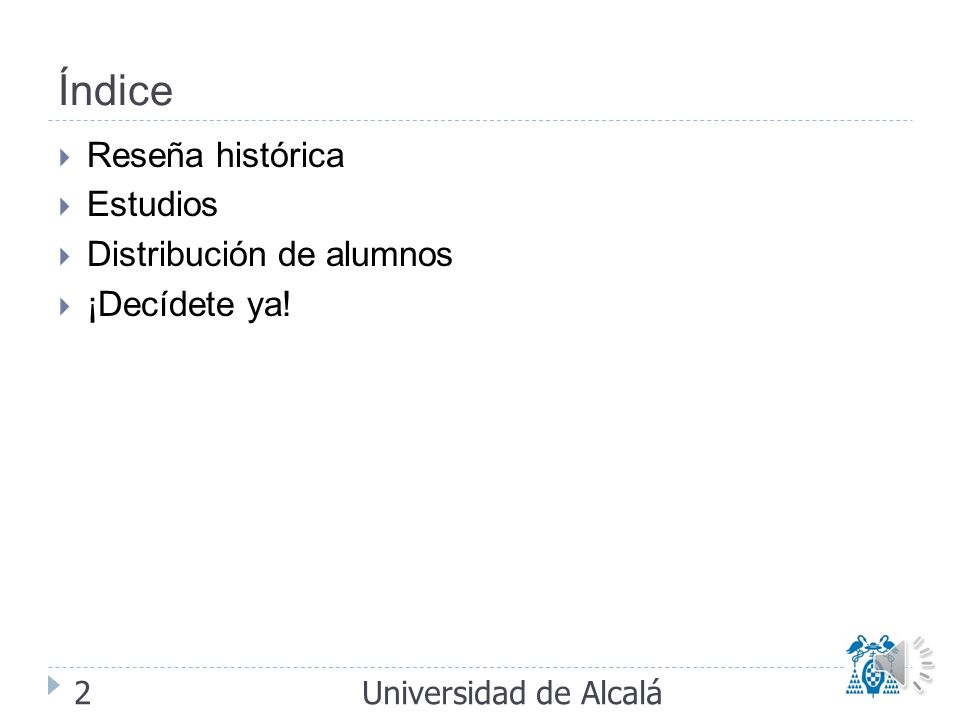Click the bullet arrow beside Estudios
The height and width of the screenshot is (720, 960).
[65, 206]
